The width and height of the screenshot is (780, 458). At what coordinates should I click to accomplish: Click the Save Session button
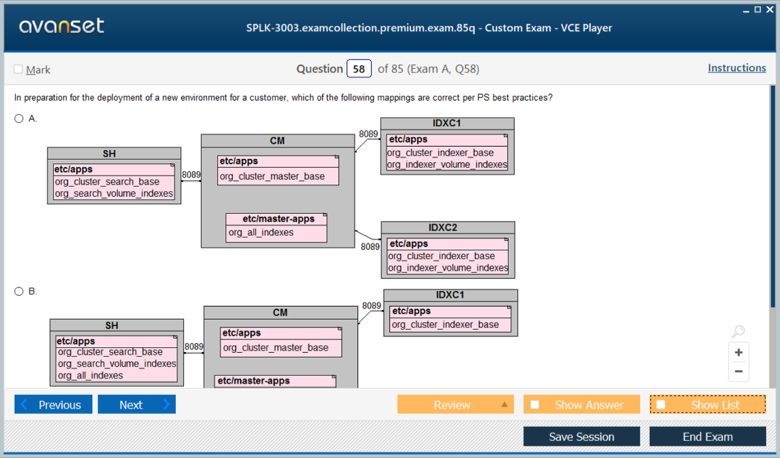(581, 437)
